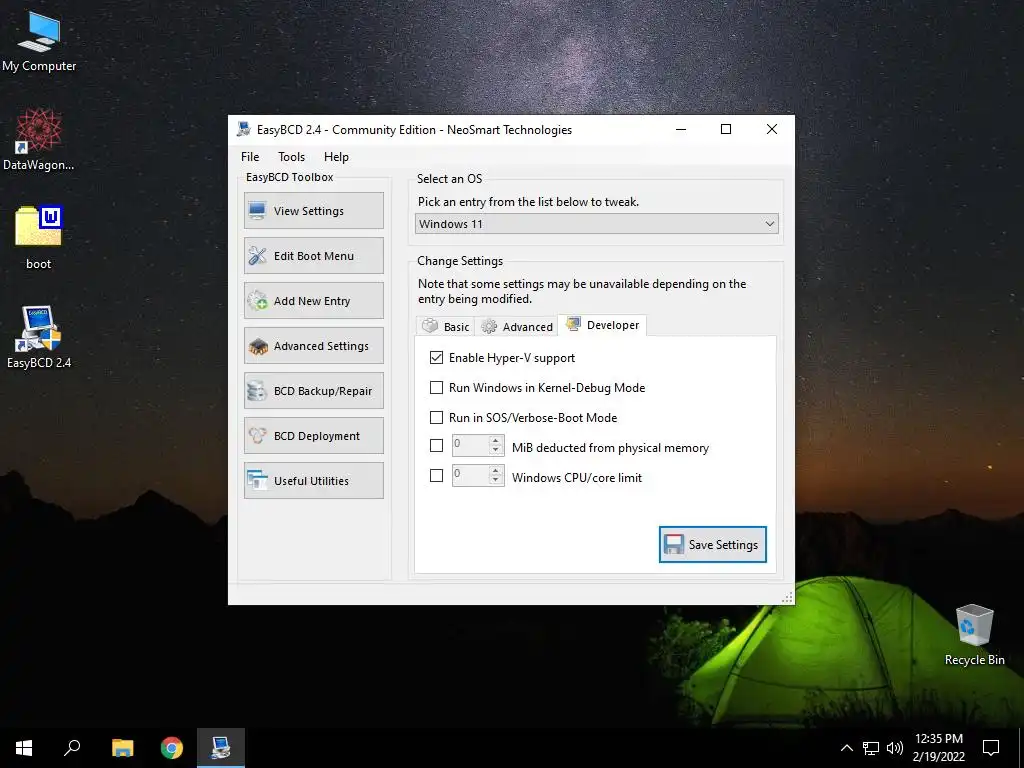Screen dimensions: 1024x768
Task: Open View Settings in the EasyBCD toolbox
Action: coord(313,210)
